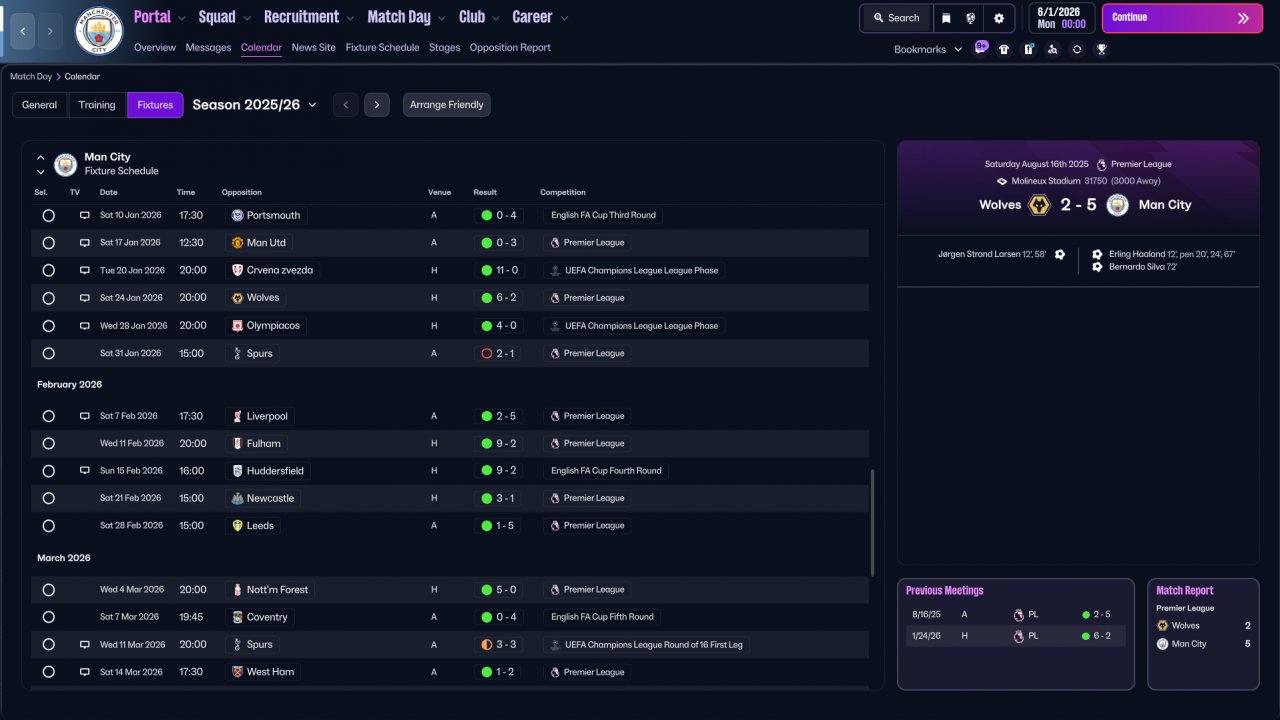This screenshot has width=1280, height=720.
Task: Select the Wolves 24 Jan fixture radio button
Action: click(48, 298)
